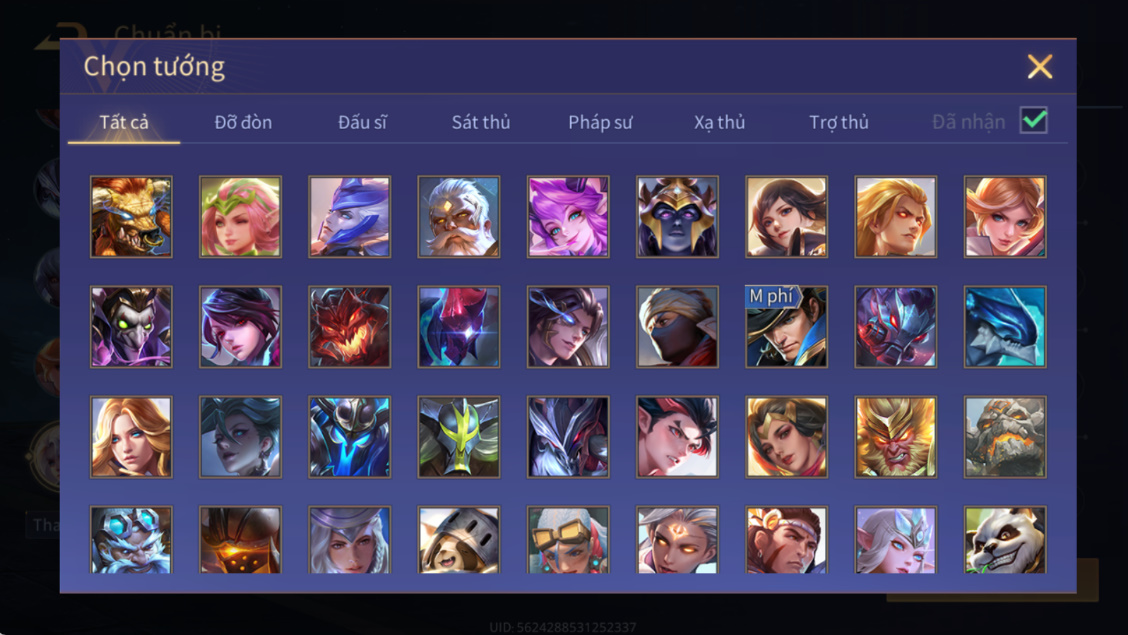
Task: Close the Chọn tướng dialog
Action: (1040, 66)
